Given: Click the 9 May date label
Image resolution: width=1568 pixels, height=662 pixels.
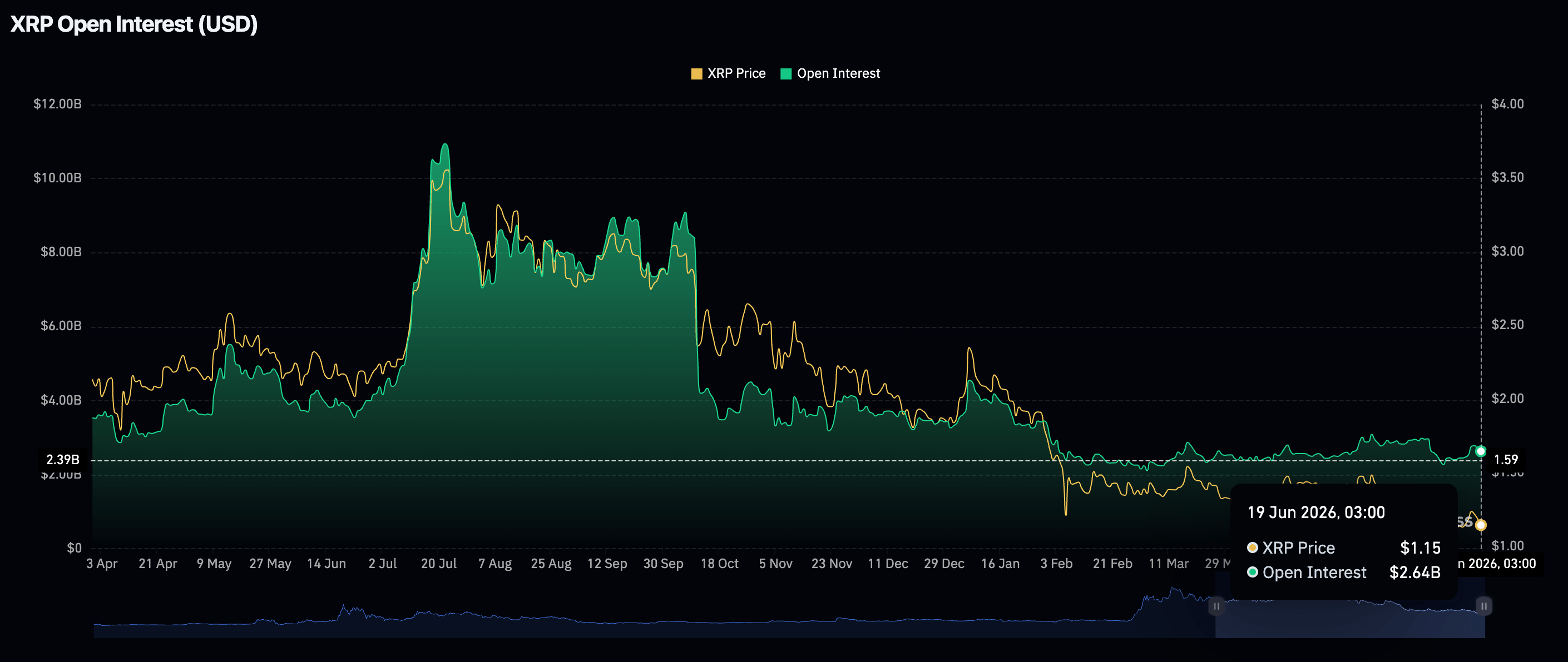Looking at the screenshot, I should (x=214, y=564).
